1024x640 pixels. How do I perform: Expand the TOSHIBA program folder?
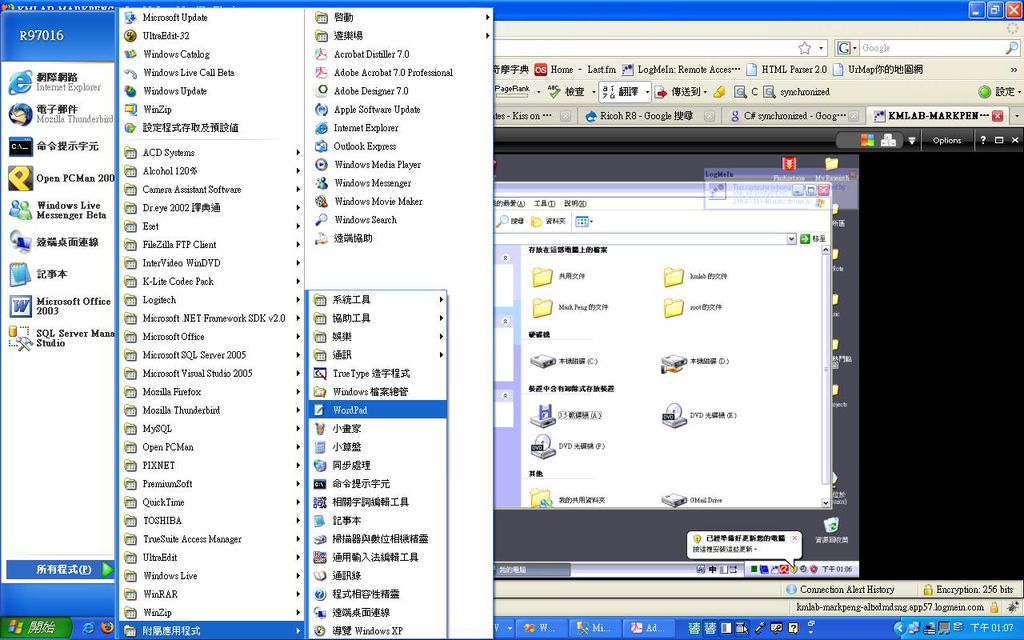[x=210, y=521]
